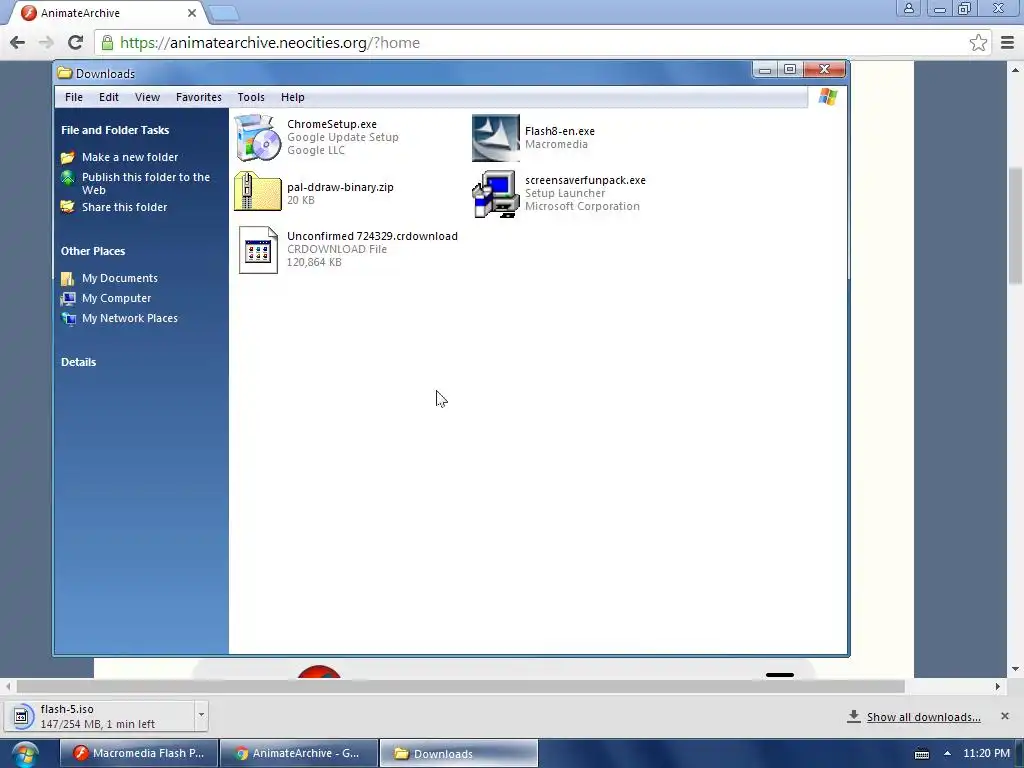Click Show all downloads link

point(923,717)
